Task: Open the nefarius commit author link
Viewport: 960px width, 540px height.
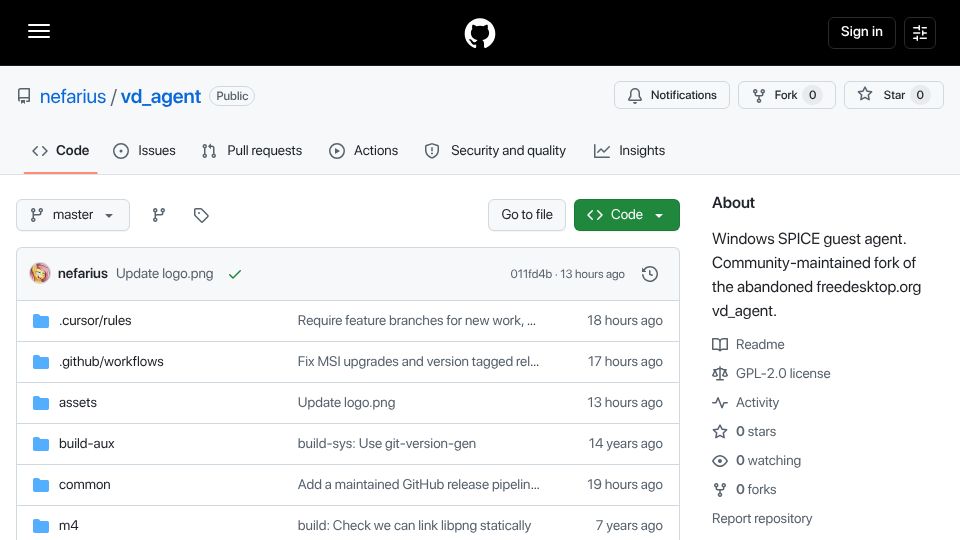Action: [x=83, y=274]
